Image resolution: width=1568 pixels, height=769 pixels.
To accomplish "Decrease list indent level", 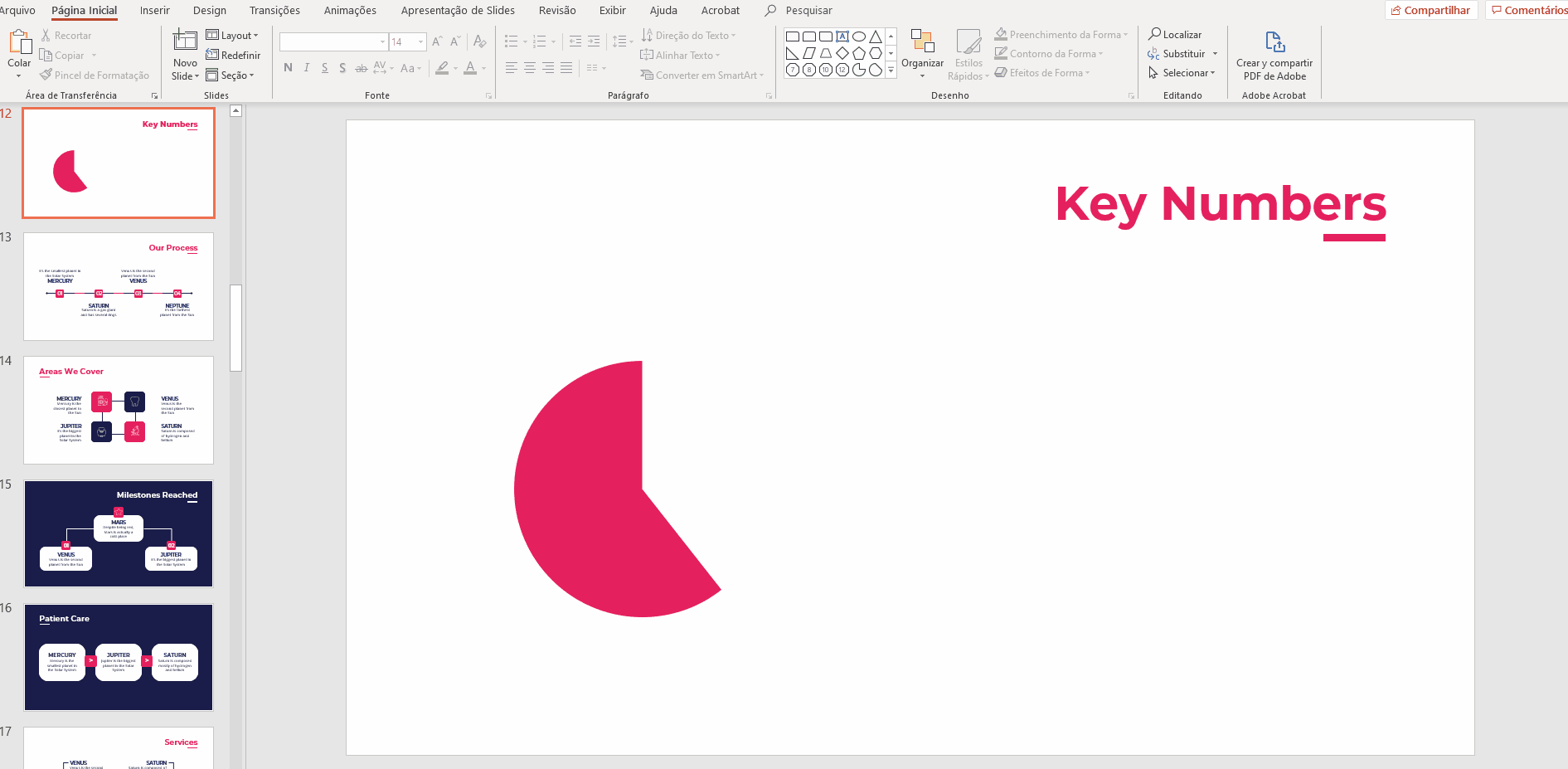I will 575,41.
